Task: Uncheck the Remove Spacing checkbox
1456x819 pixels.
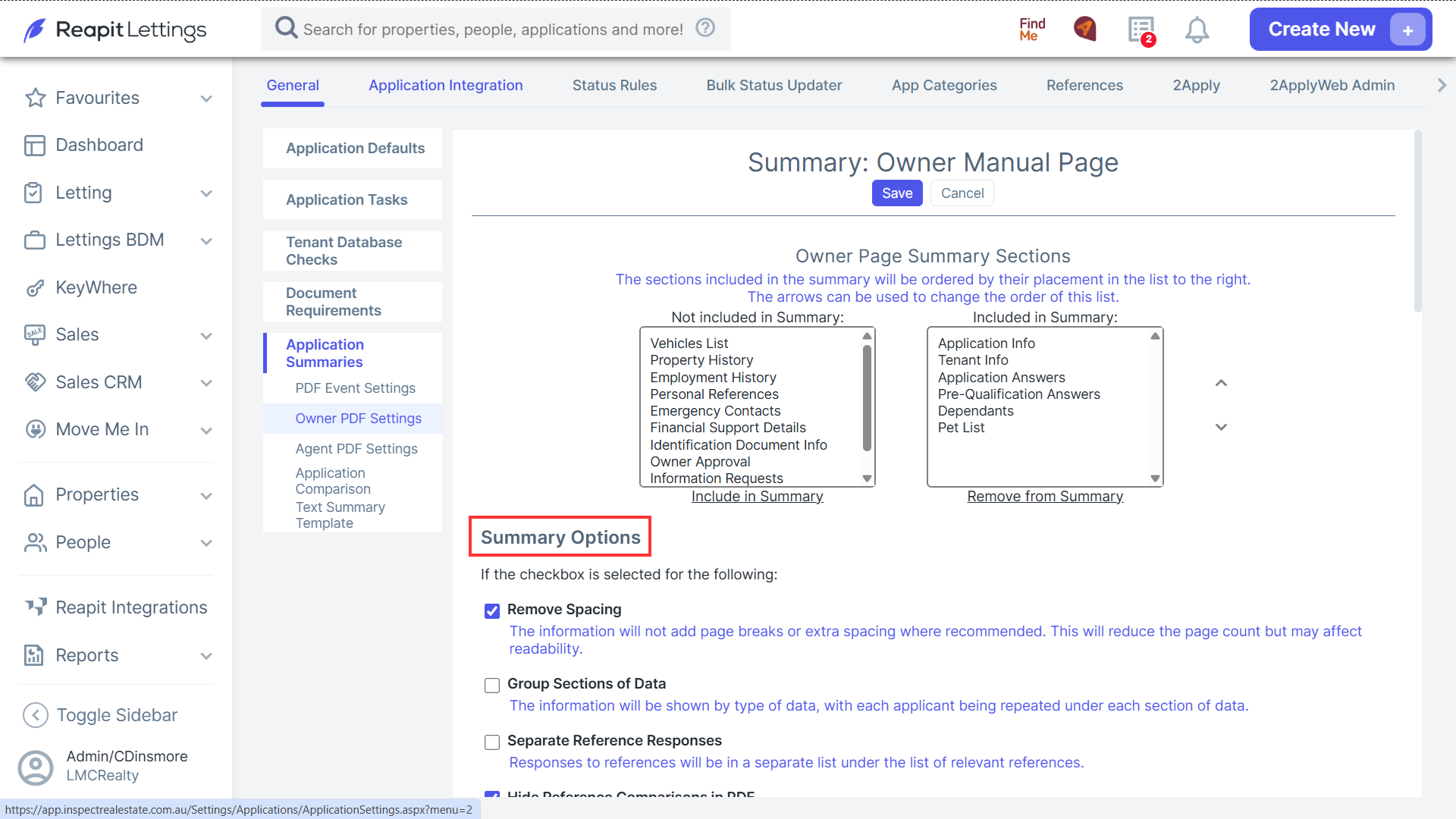Action: pos(492,610)
